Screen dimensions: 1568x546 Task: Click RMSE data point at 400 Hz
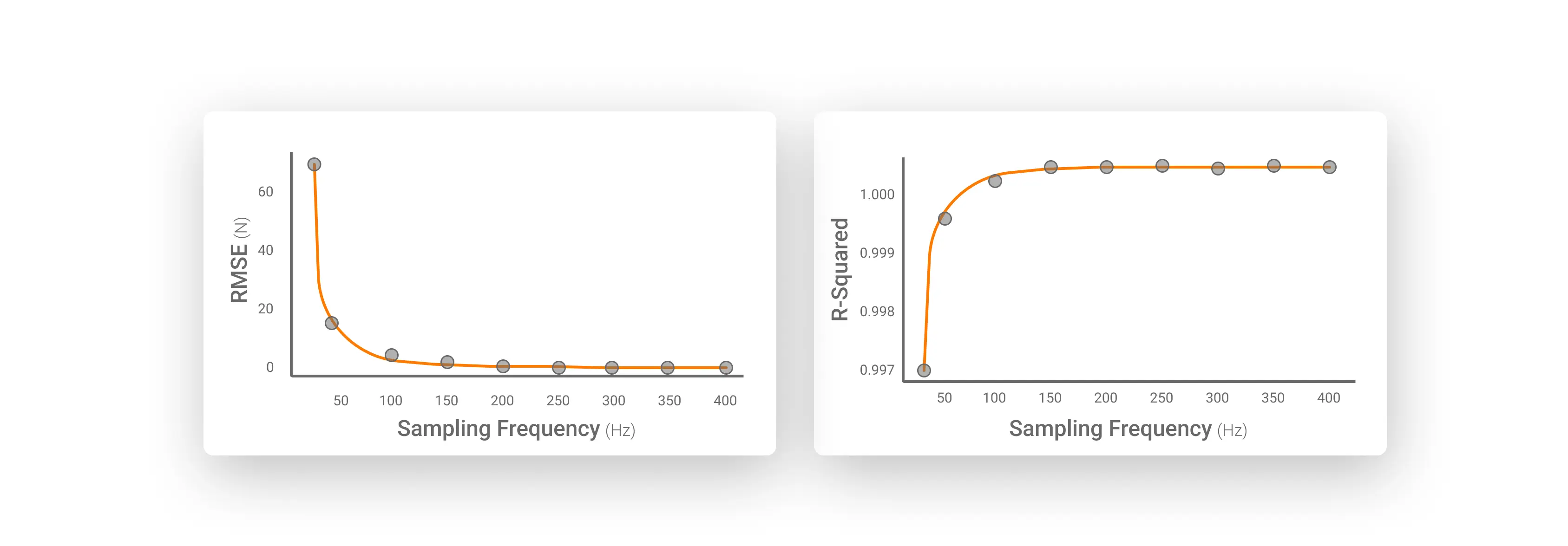[726, 367]
